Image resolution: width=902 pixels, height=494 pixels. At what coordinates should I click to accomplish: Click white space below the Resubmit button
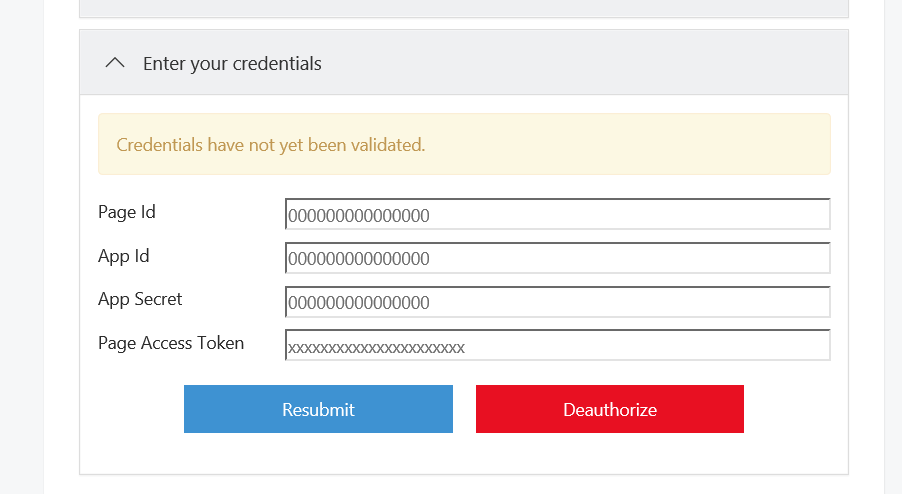318,453
